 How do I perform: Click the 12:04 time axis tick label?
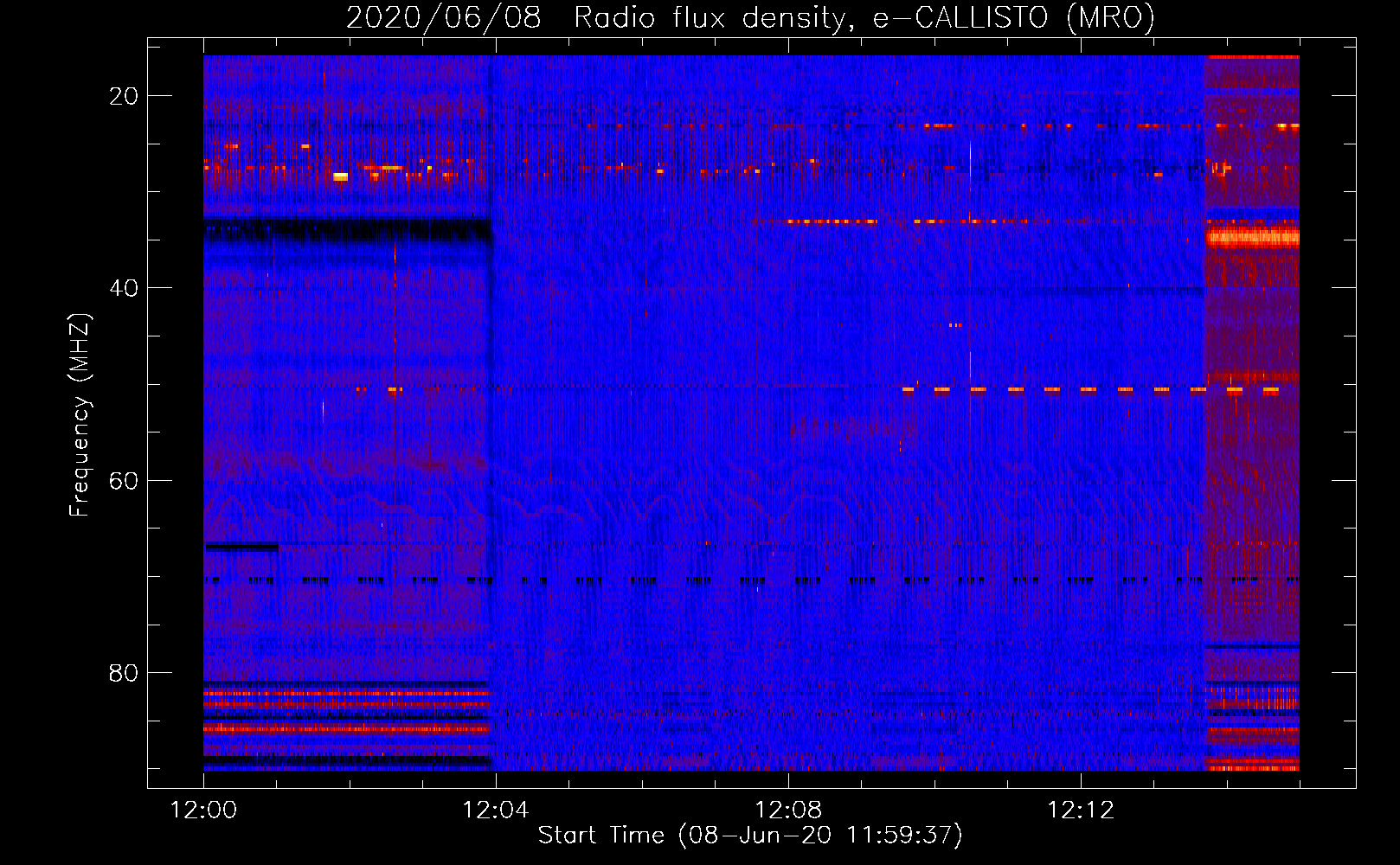click(495, 811)
